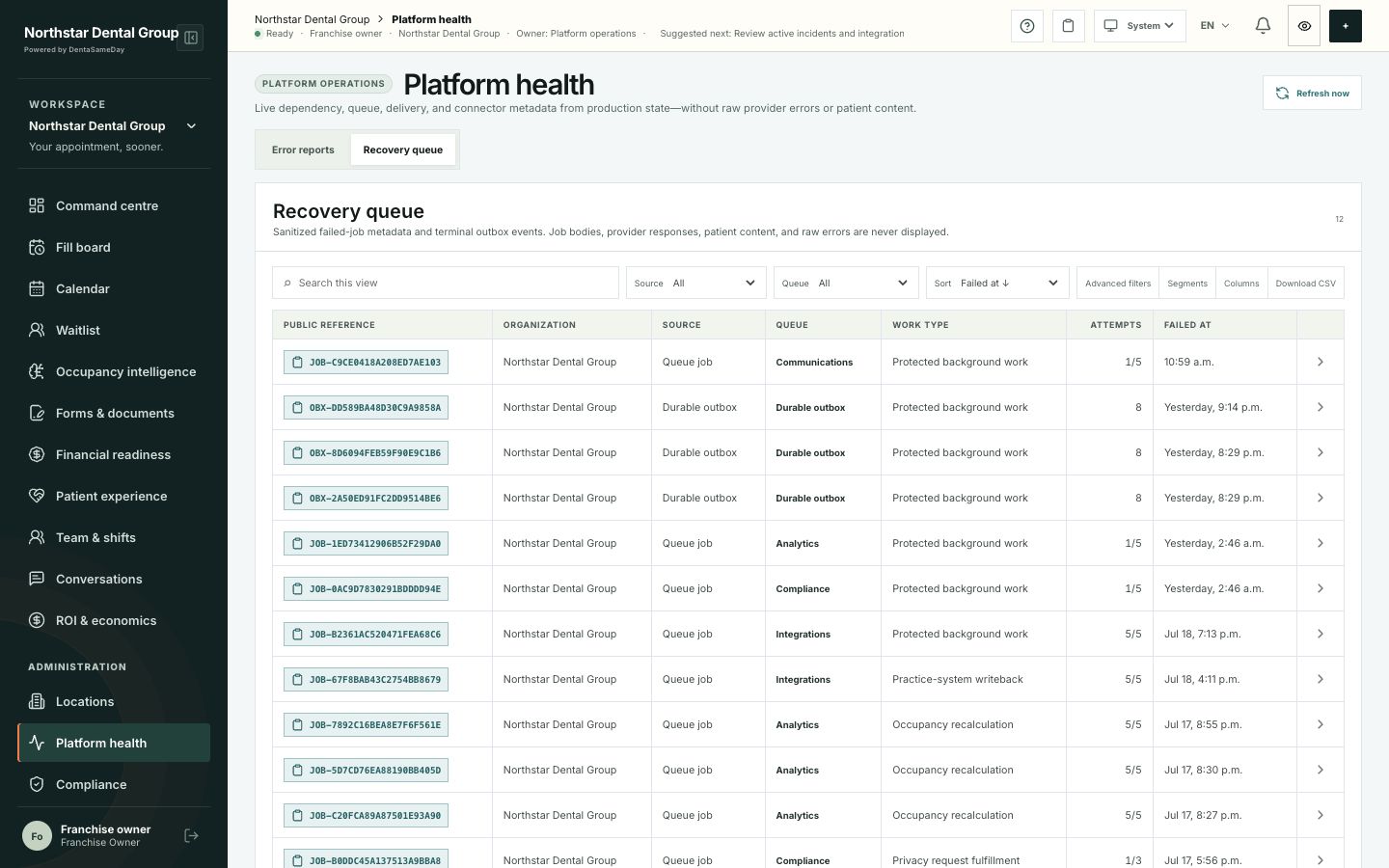Open Team & shifts page
The image size is (1389, 868).
tap(114, 537)
